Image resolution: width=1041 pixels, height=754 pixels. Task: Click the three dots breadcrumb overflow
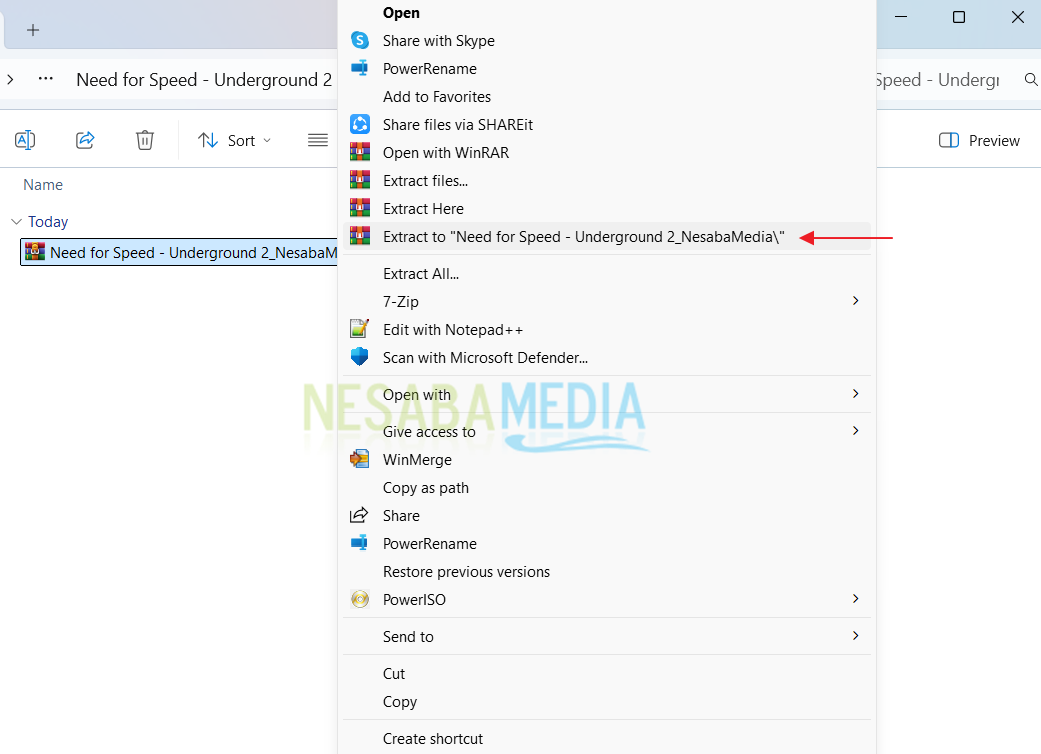[x=46, y=79]
